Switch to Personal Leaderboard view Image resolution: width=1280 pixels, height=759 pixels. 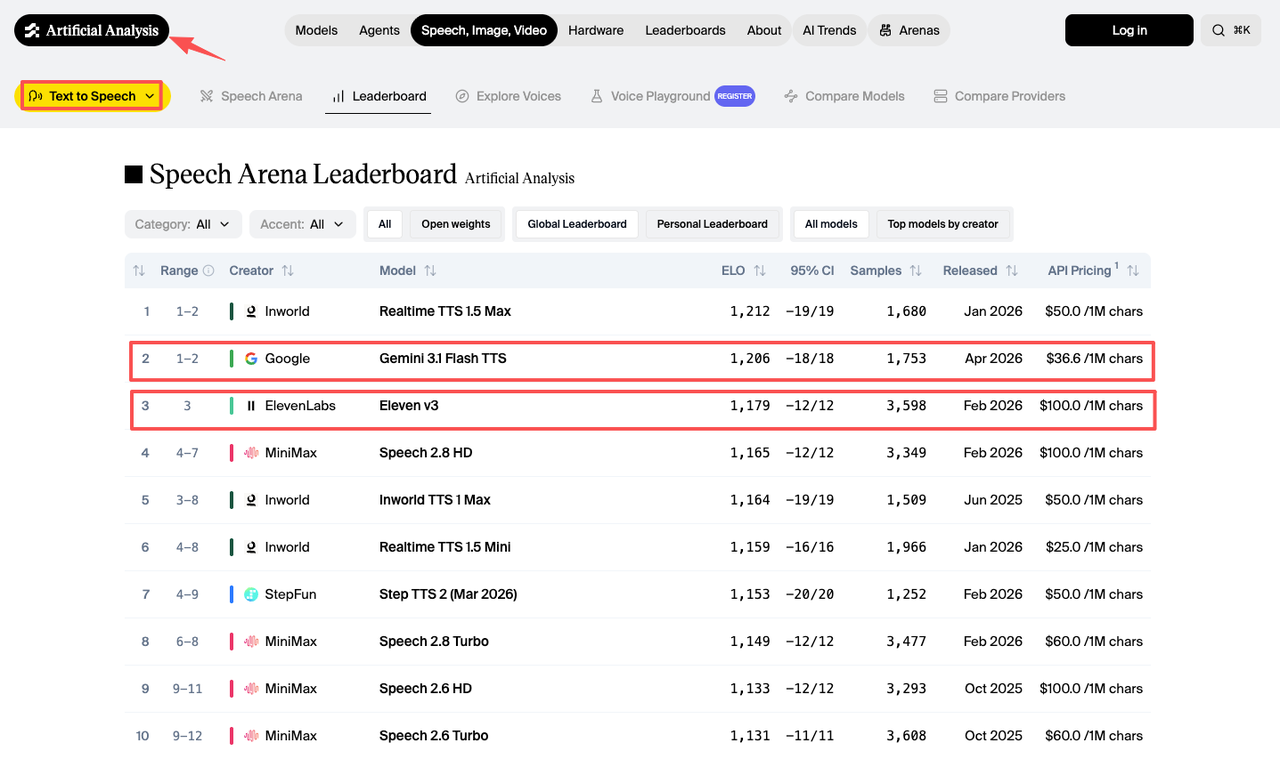712,224
